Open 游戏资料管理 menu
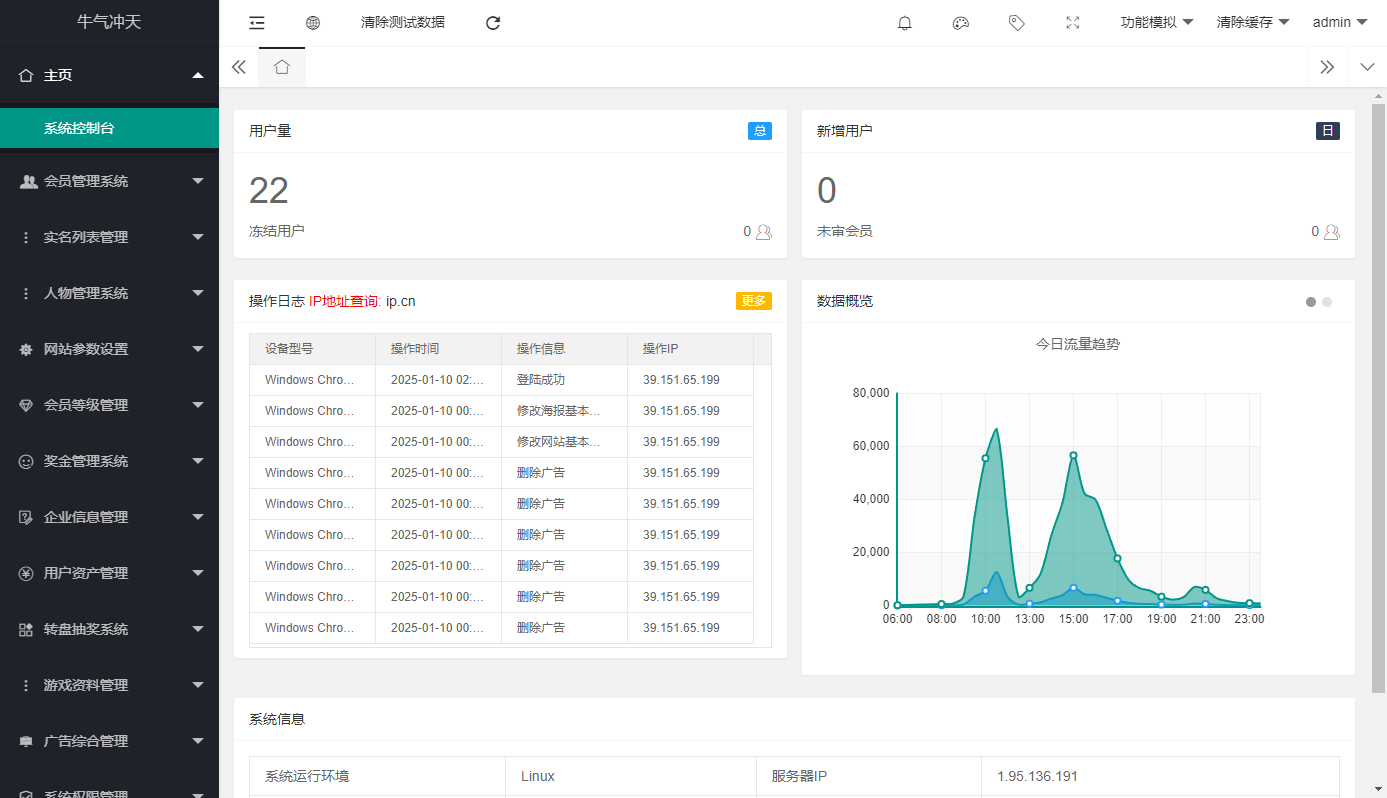 coord(109,685)
